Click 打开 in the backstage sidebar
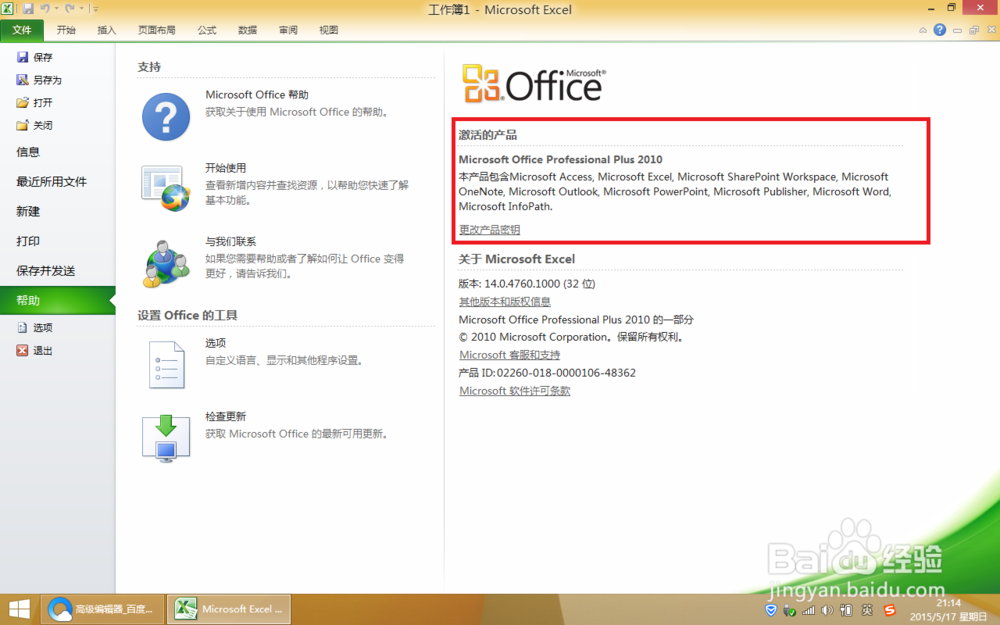 pyautogui.click(x=35, y=103)
